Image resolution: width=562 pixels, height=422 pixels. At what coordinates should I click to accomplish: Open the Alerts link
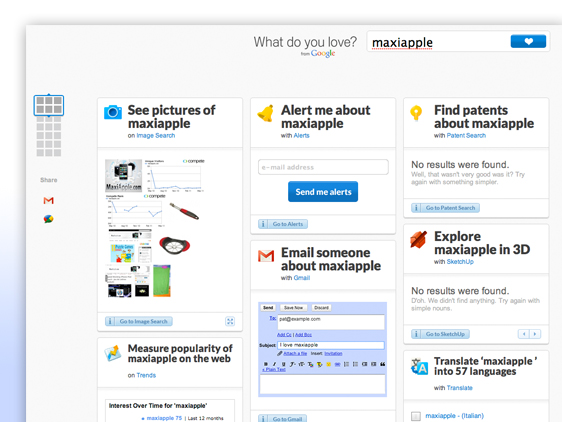coord(301,136)
